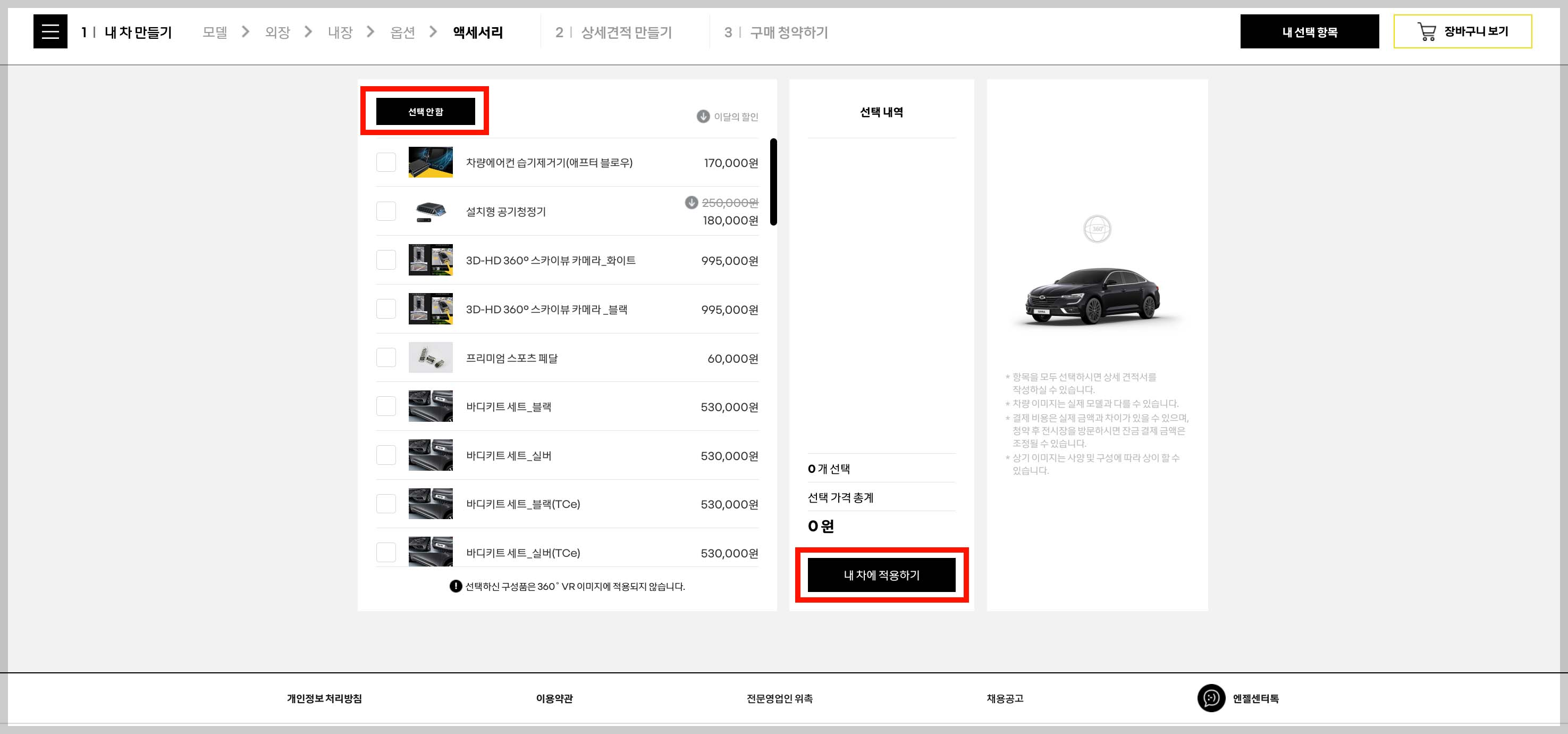The width and height of the screenshot is (1568, 734).
Task: Check the 설치형 공기청정기 checkbox
Action: tap(386, 211)
